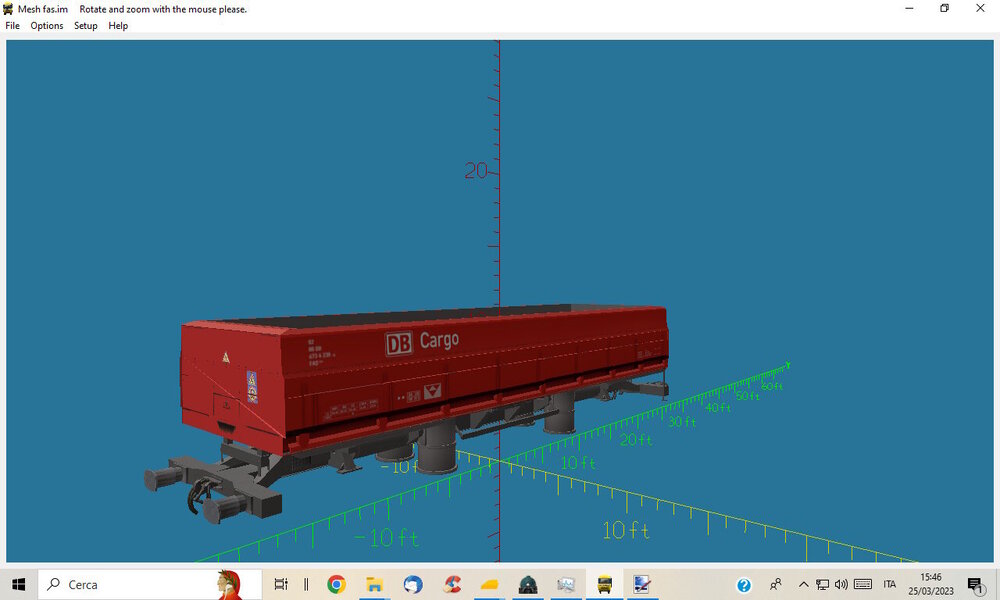Open Task View on the taskbar
This screenshot has width=1000, height=600.
pyautogui.click(x=281, y=584)
